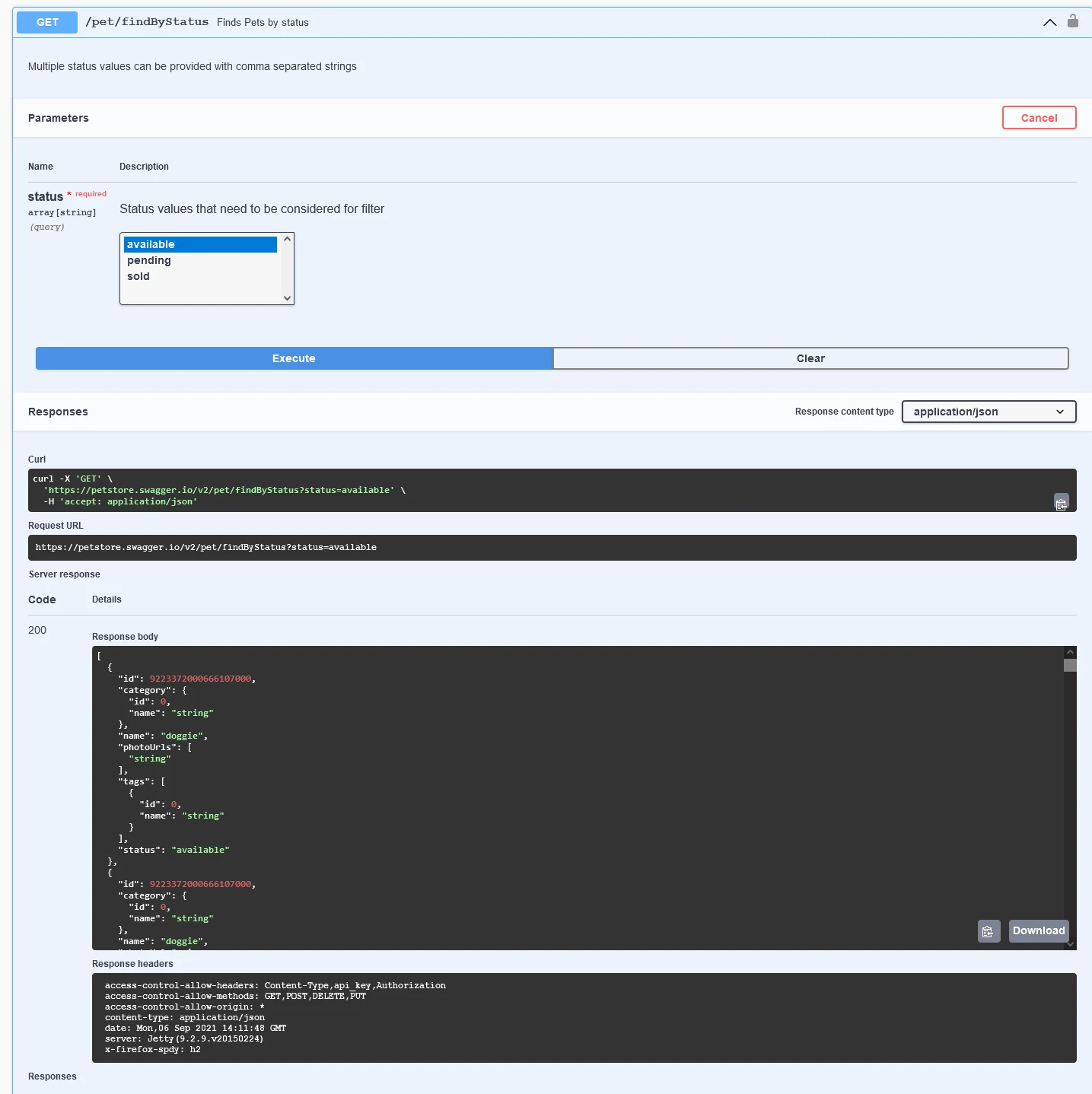Click the response body scrollbar thumb

1070,666
